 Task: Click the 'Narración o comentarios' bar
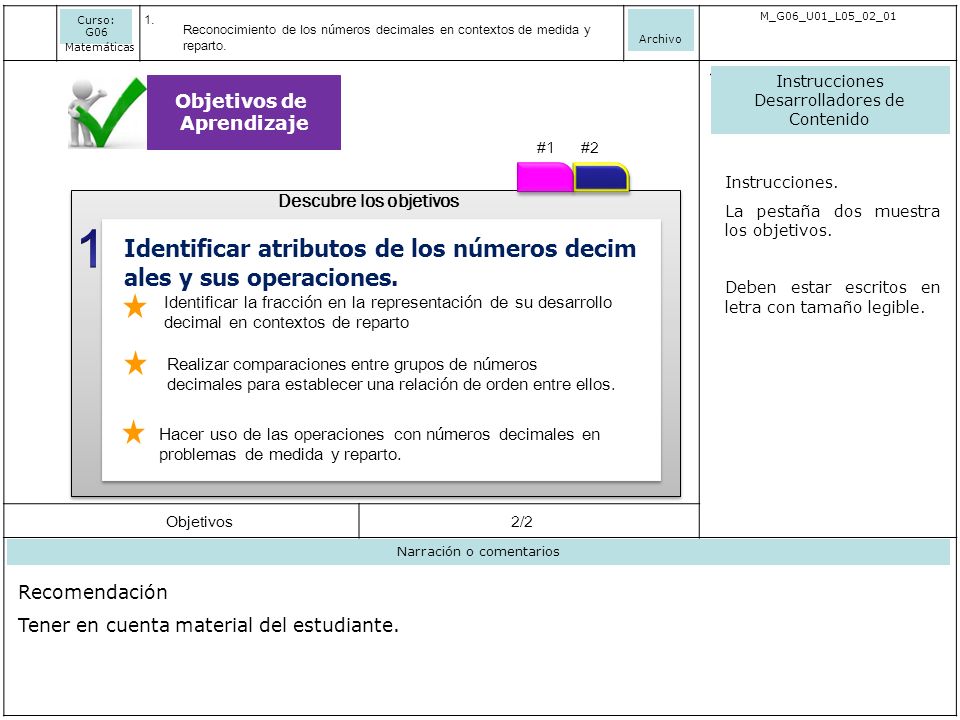[478, 552]
